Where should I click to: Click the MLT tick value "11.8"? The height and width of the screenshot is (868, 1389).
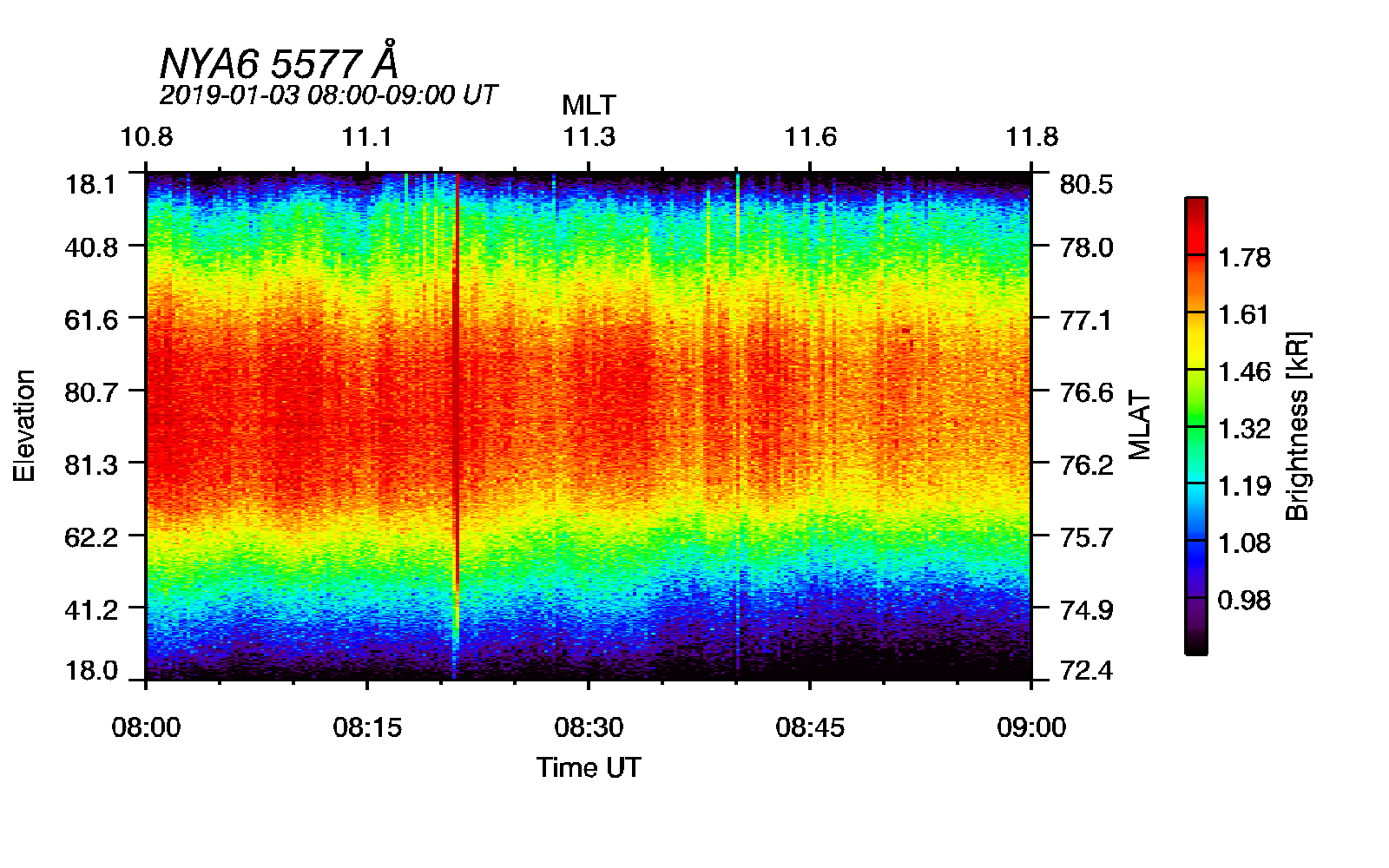pos(1031,137)
